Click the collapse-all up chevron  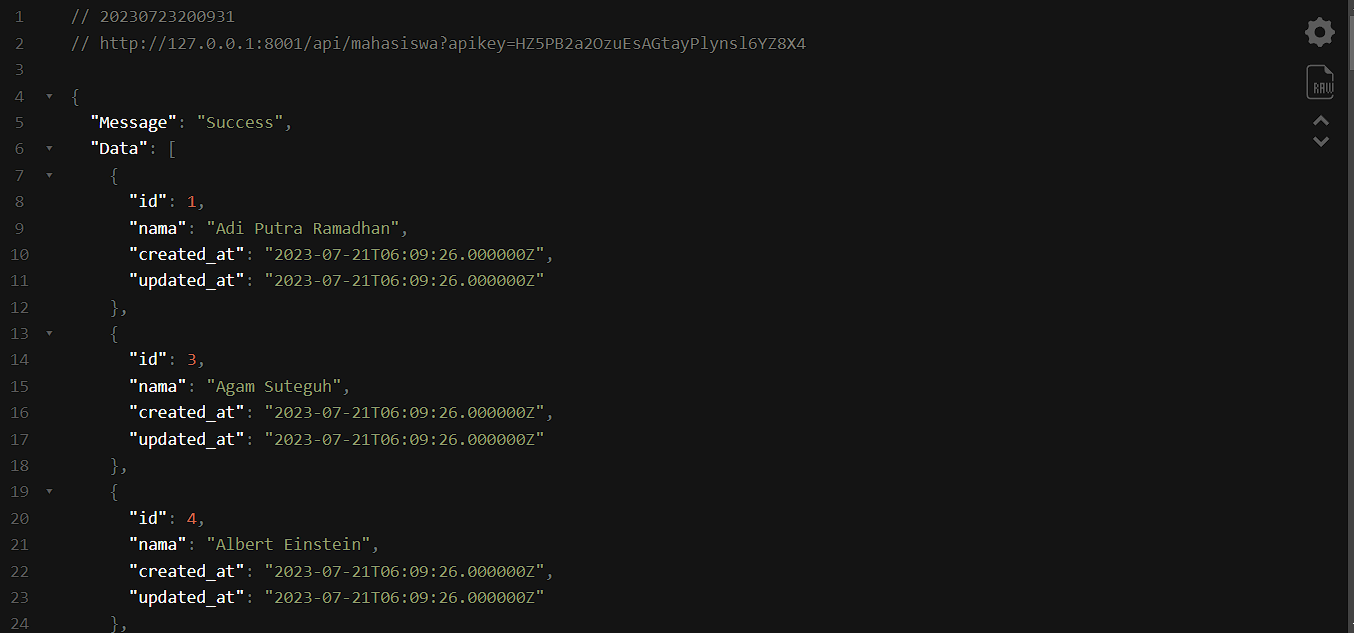(1321, 121)
